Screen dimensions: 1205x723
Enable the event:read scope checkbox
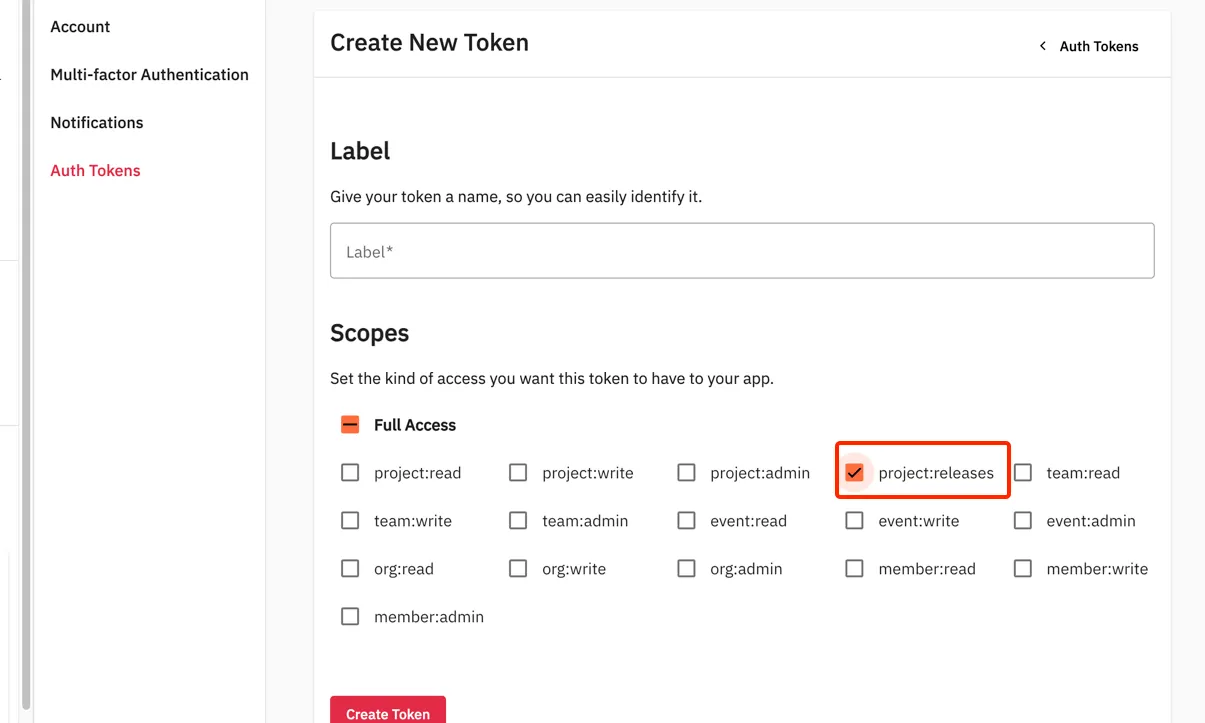[x=686, y=521]
